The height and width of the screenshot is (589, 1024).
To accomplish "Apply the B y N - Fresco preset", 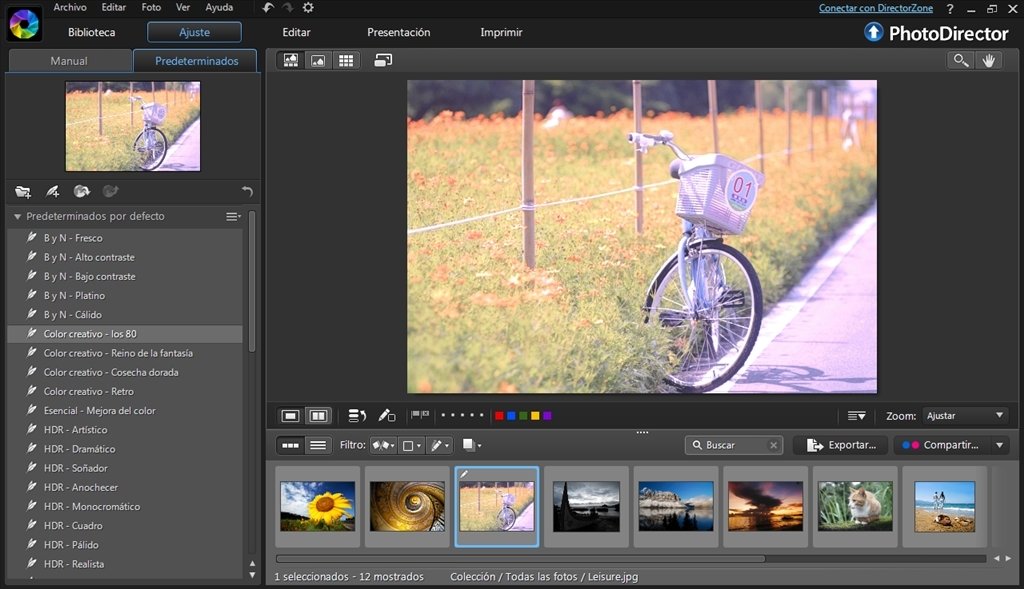I will click(124, 238).
